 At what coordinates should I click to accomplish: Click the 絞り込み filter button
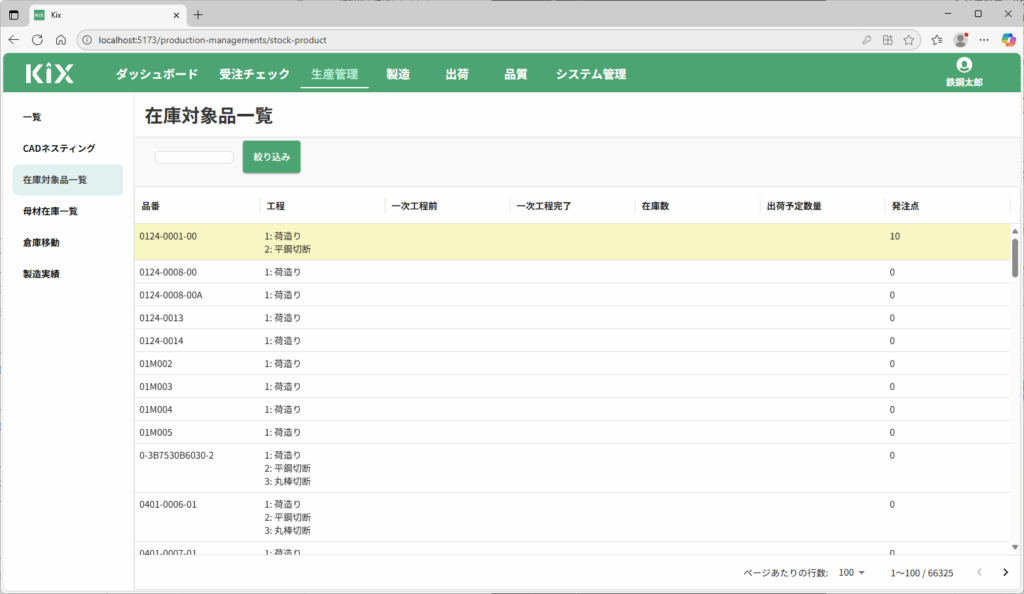coord(271,157)
